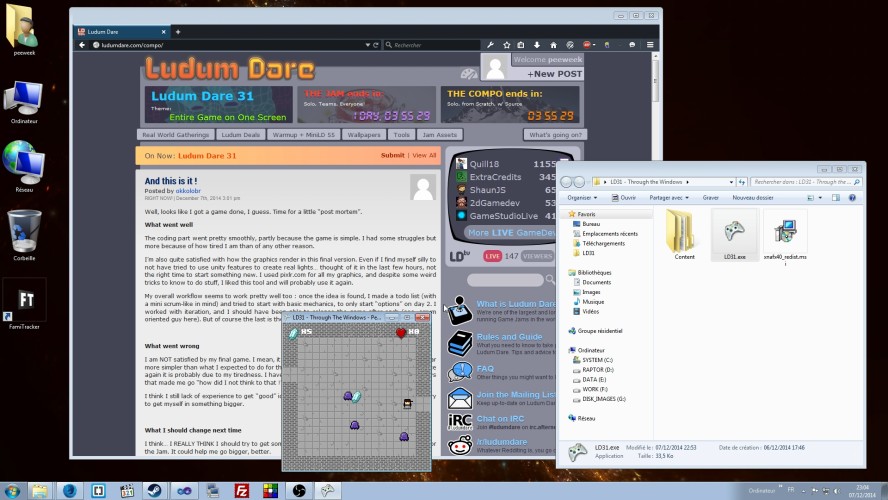Click the wrench developer tools icon in Firefox
888x500 pixels.
tap(490, 45)
